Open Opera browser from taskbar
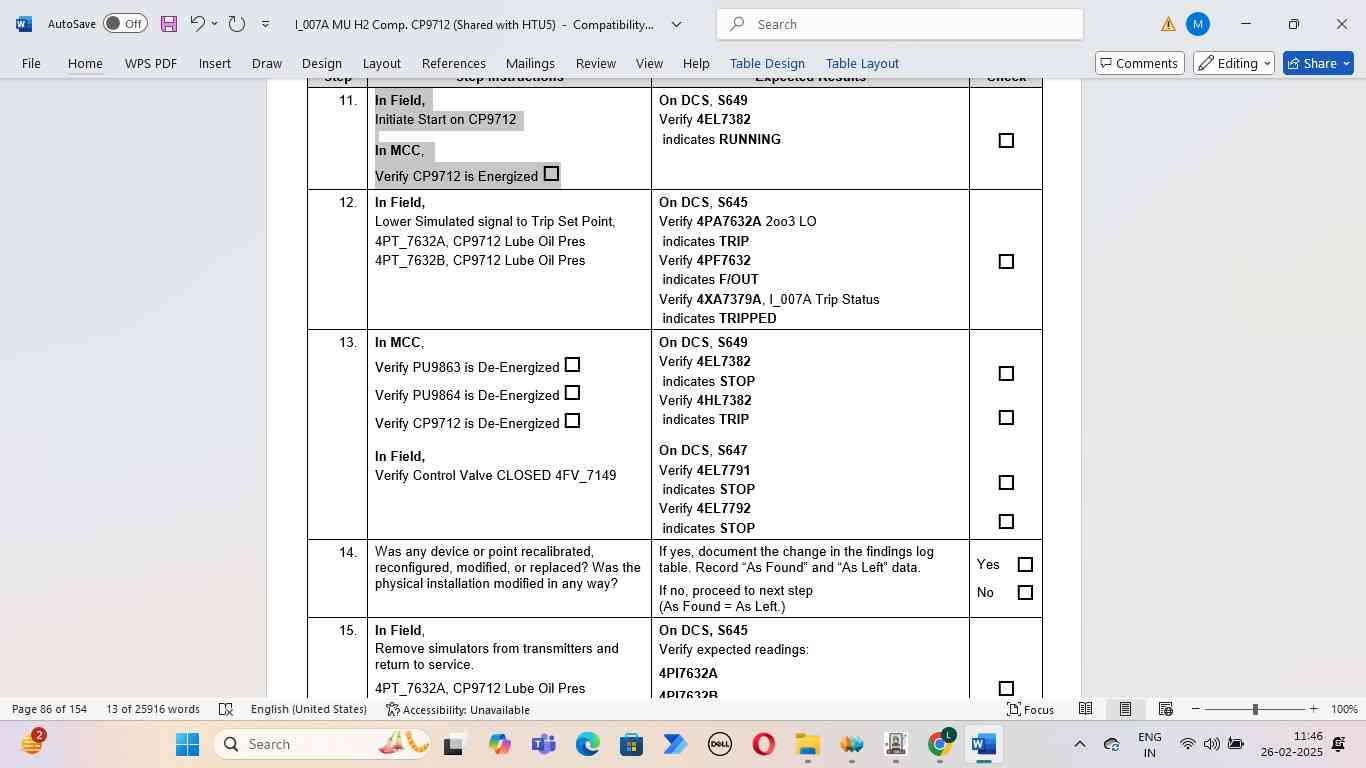The image size is (1366, 768). pyautogui.click(x=764, y=744)
